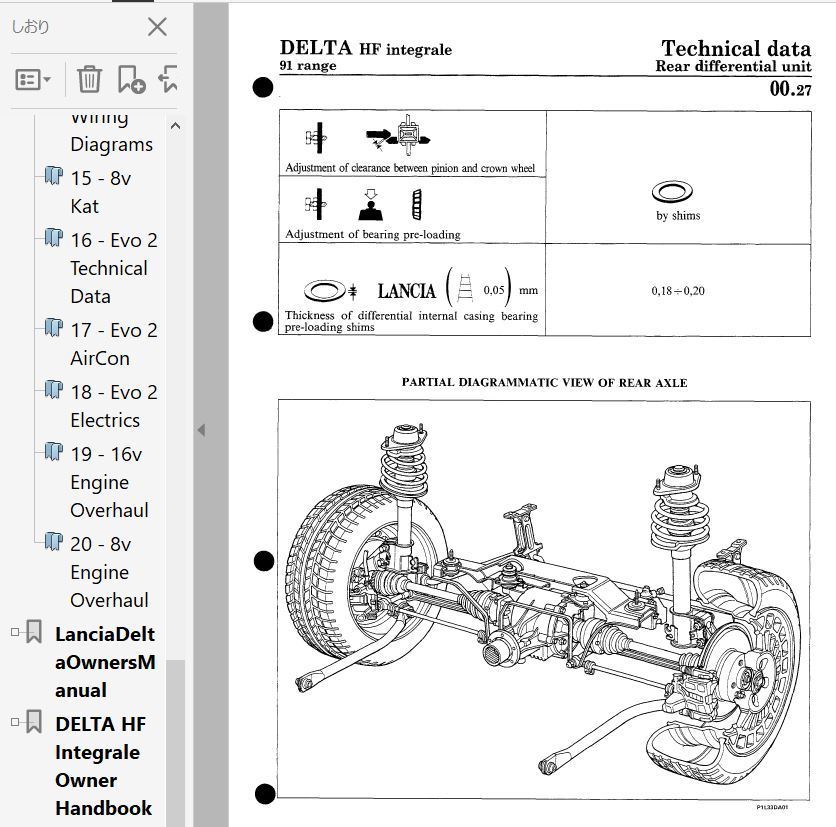Click 'Adjustment of bearing pre-loading' text

click(373, 234)
